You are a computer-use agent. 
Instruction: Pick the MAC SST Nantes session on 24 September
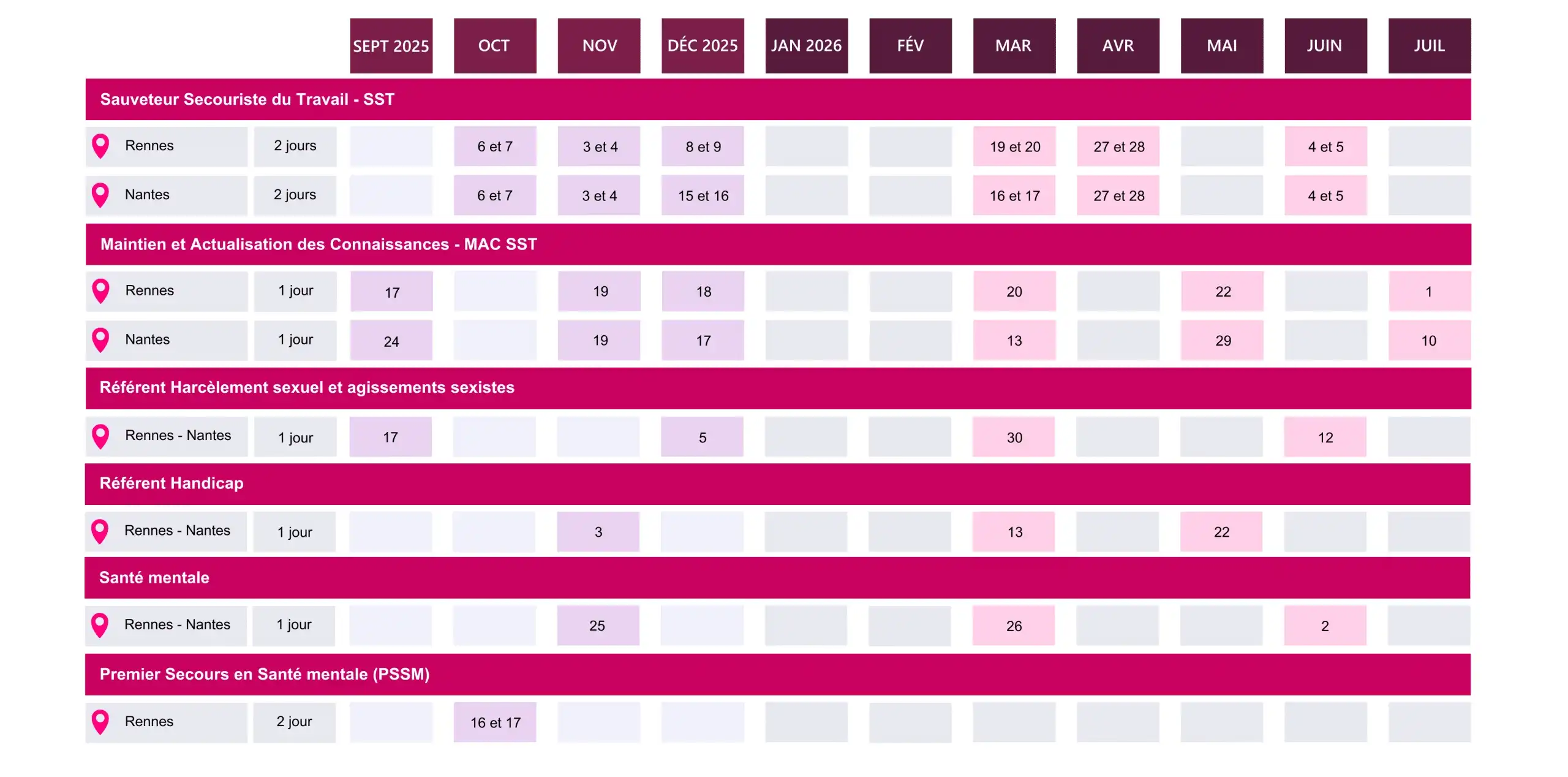point(391,341)
